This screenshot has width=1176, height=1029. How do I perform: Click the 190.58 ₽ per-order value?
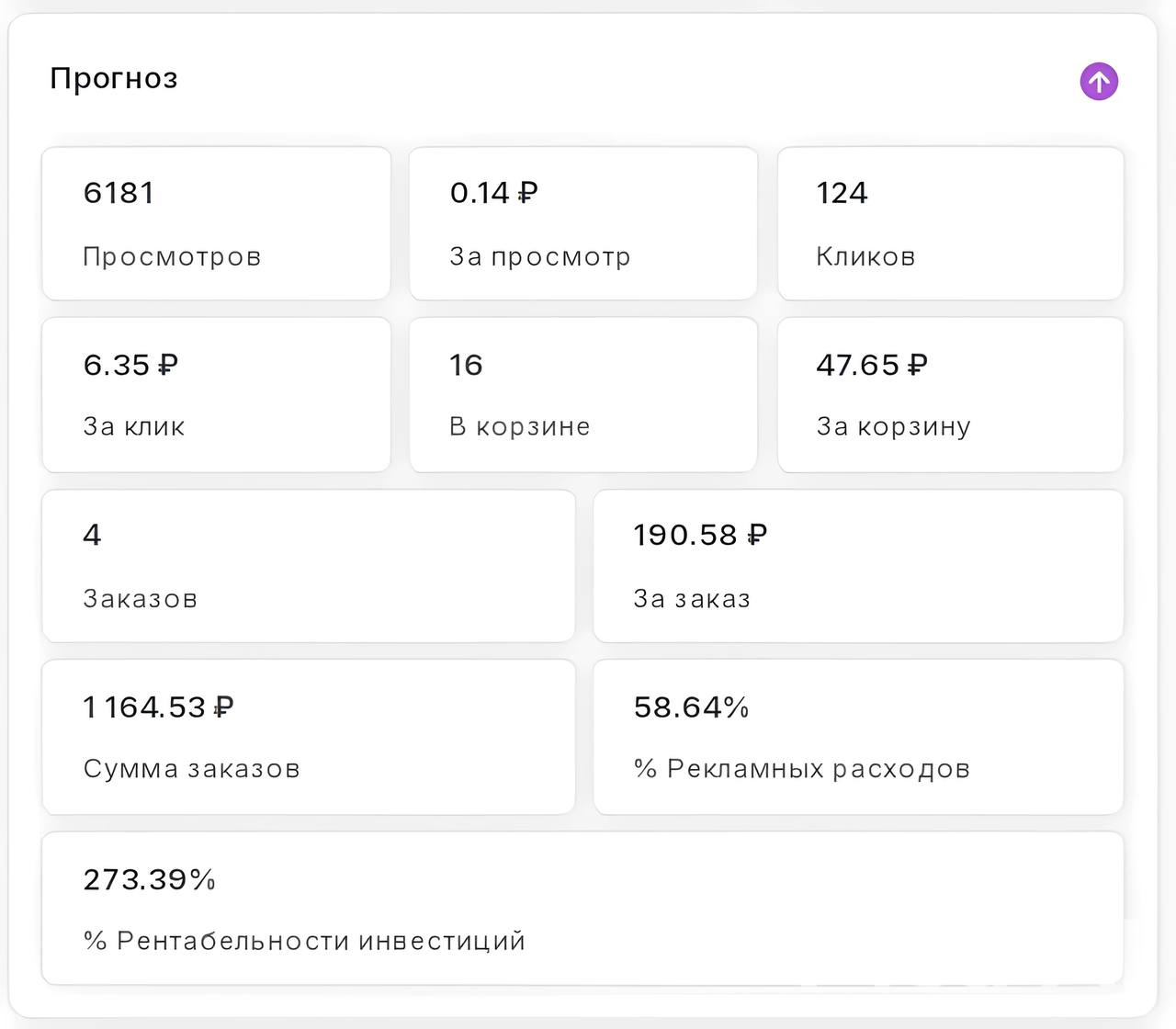[700, 535]
